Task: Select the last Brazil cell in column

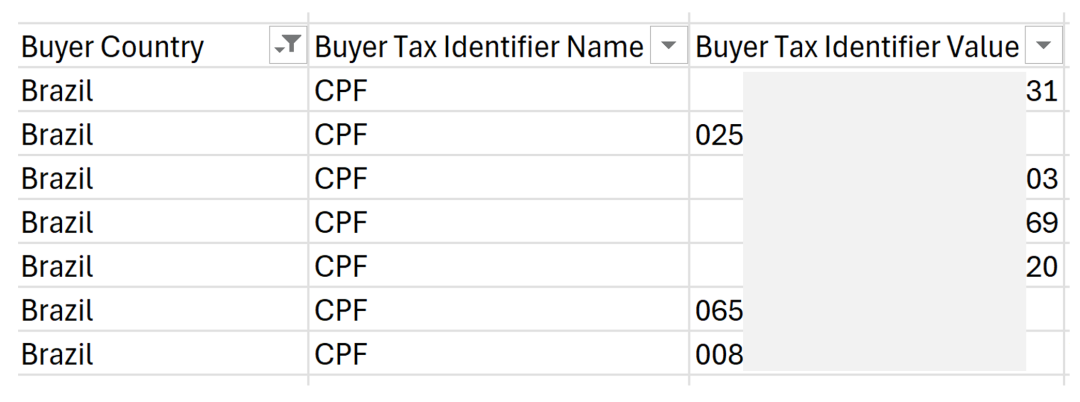Action: pyautogui.click(x=163, y=355)
